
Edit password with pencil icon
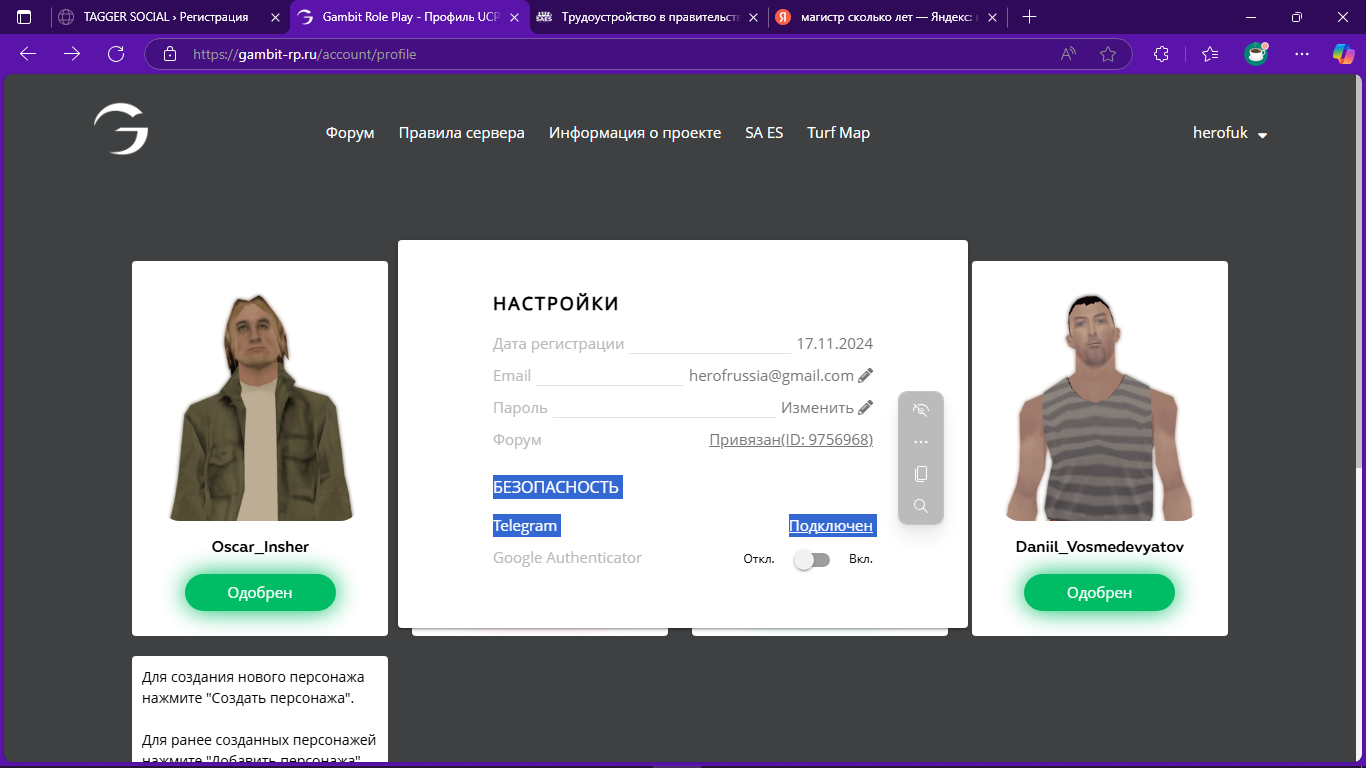(866, 407)
